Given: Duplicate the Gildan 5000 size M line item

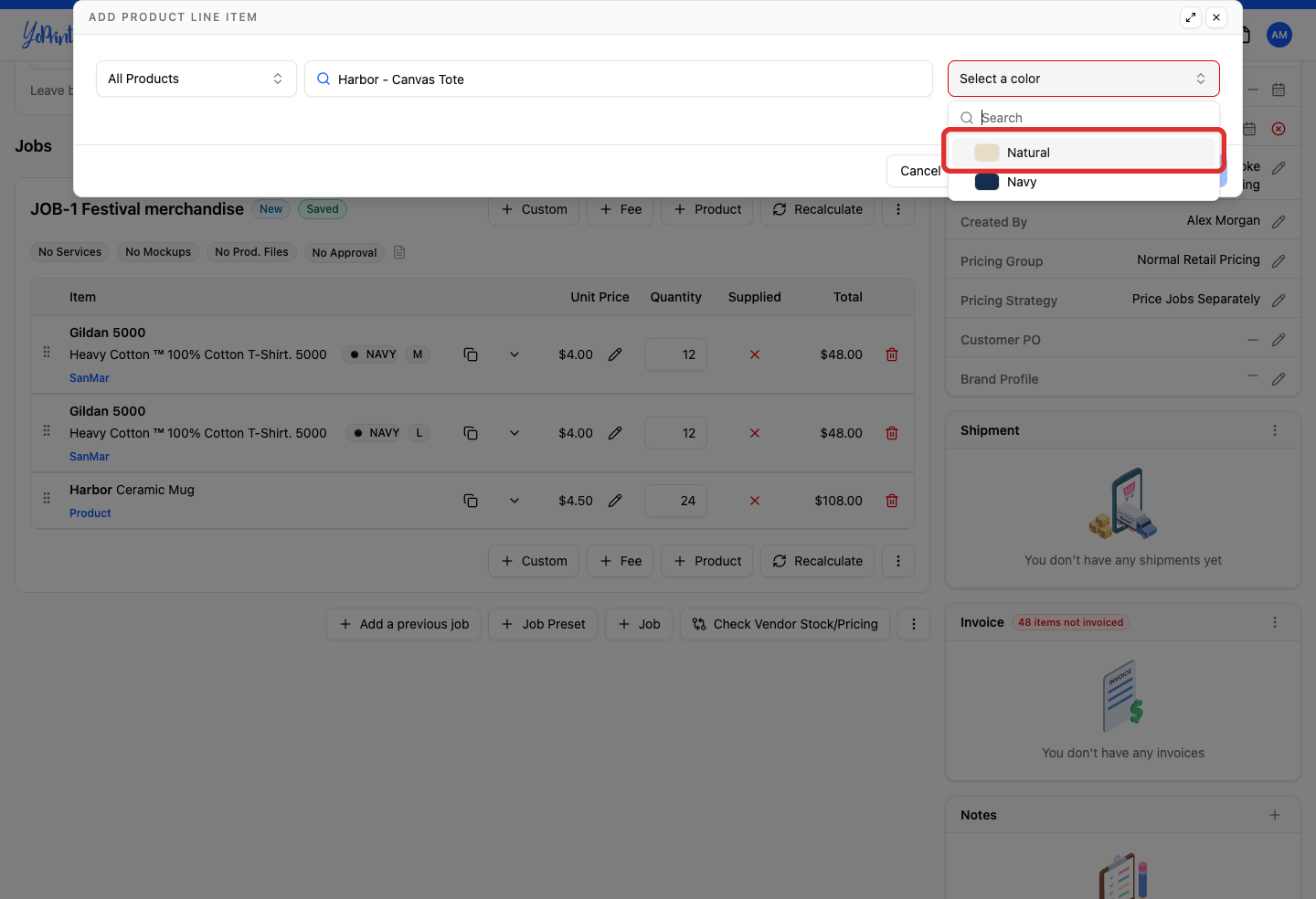Looking at the screenshot, I should pyautogui.click(x=471, y=354).
